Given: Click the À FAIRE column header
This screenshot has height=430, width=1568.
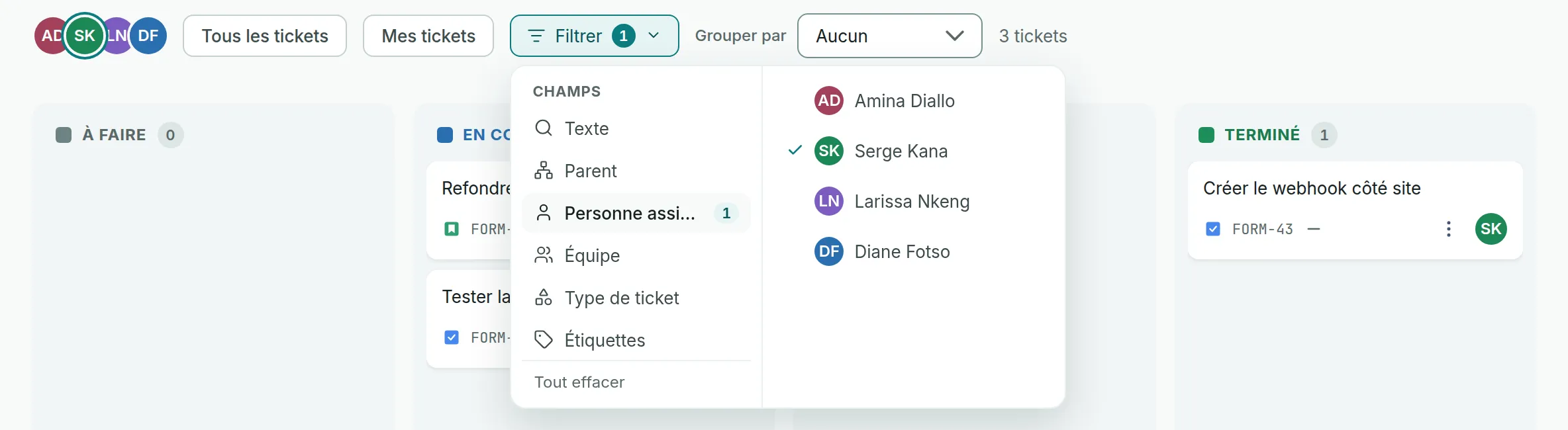Looking at the screenshot, I should click(x=114, y=135).
